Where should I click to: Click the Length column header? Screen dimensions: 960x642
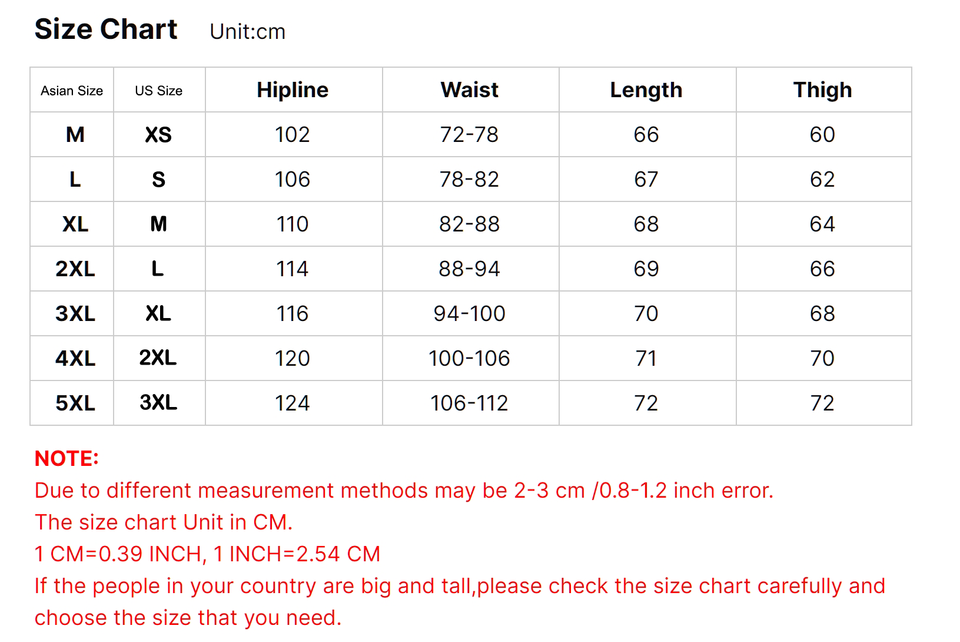(x=646, y=90)
